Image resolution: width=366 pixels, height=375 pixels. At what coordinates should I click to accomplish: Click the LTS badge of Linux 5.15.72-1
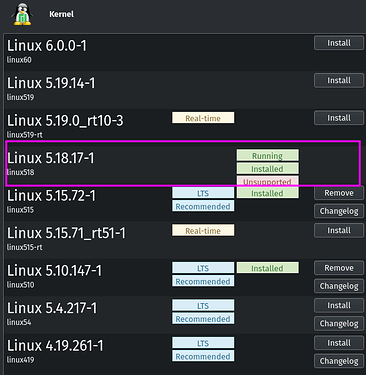(203, 193)
